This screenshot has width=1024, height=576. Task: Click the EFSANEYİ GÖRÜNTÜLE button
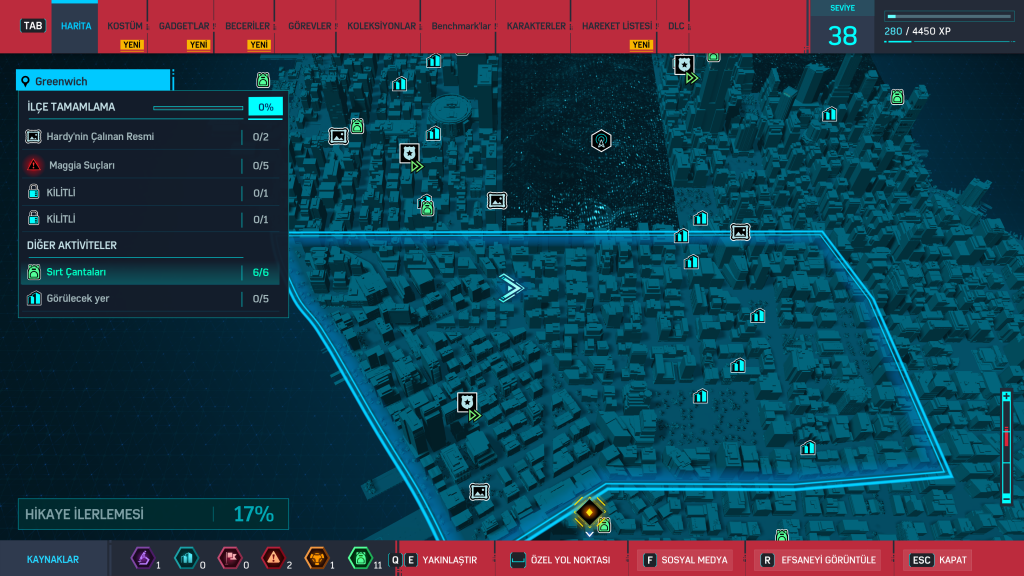pos(819,560)
